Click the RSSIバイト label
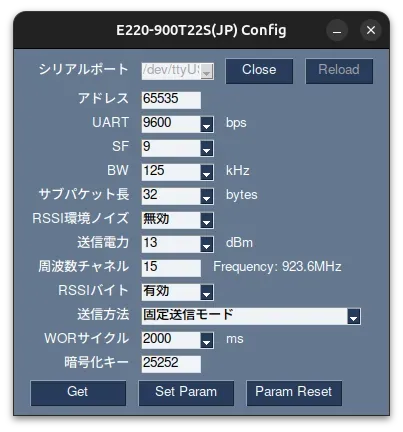403x432 pixels. (x=93, y=290)
